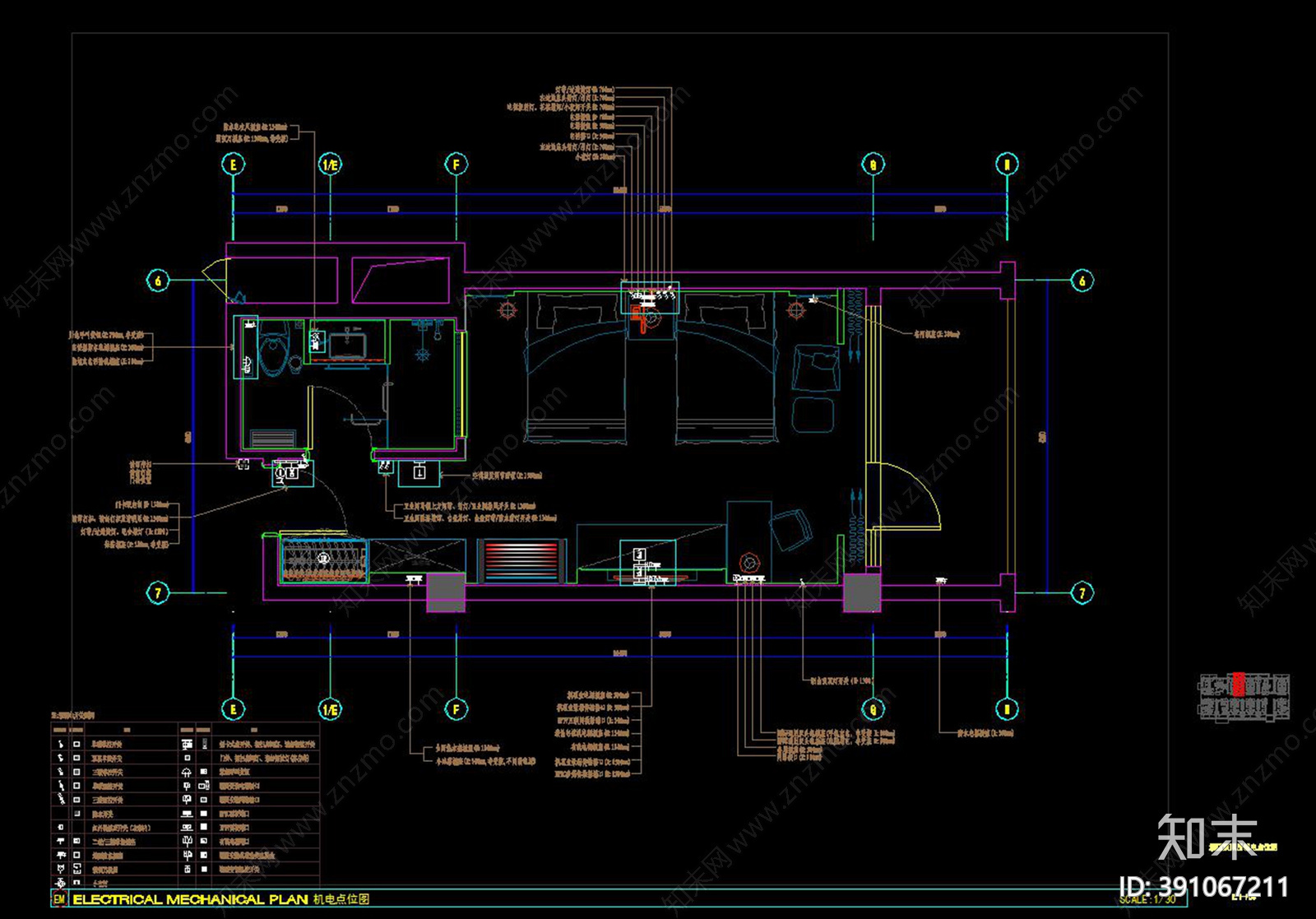
Task: Open the key plan thumbnail with red highlight
Action: [x=1244, y=698]
